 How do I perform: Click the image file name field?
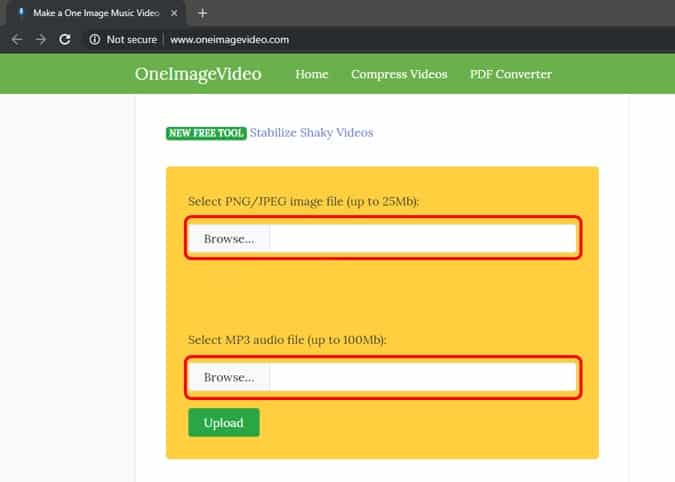(x=422, y=239)
